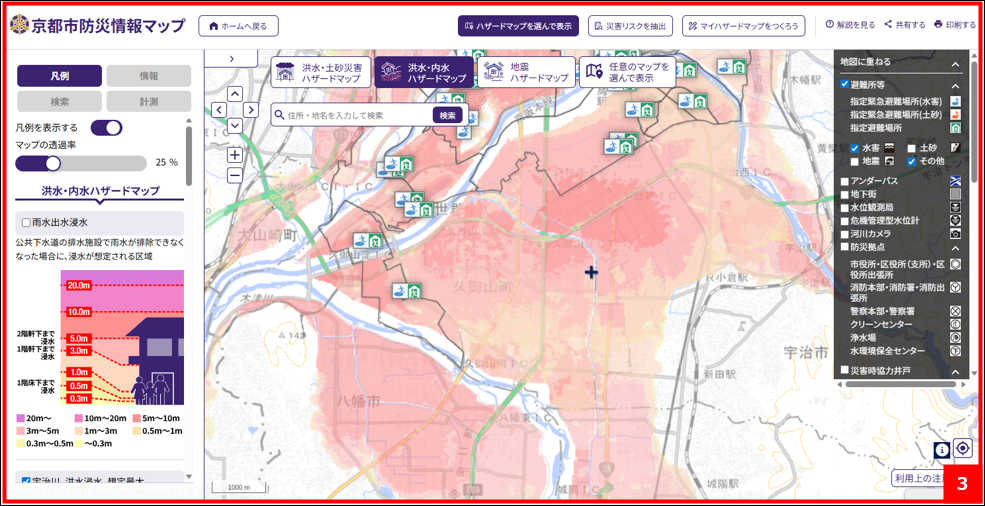Pan map down with arrow button
This screenshot has width=985, height=506.
click(x=235, y=126)
